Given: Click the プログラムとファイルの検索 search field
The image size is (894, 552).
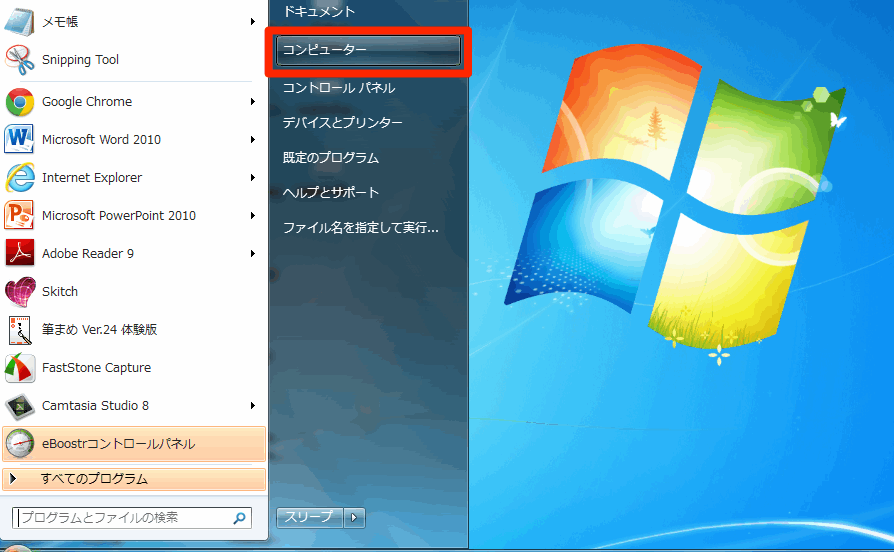Looking at the screenshot, I should click(x=132, y=518).
